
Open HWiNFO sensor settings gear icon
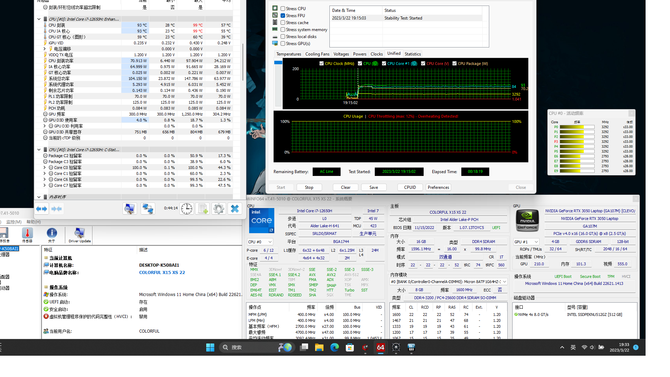coord(218,209)
